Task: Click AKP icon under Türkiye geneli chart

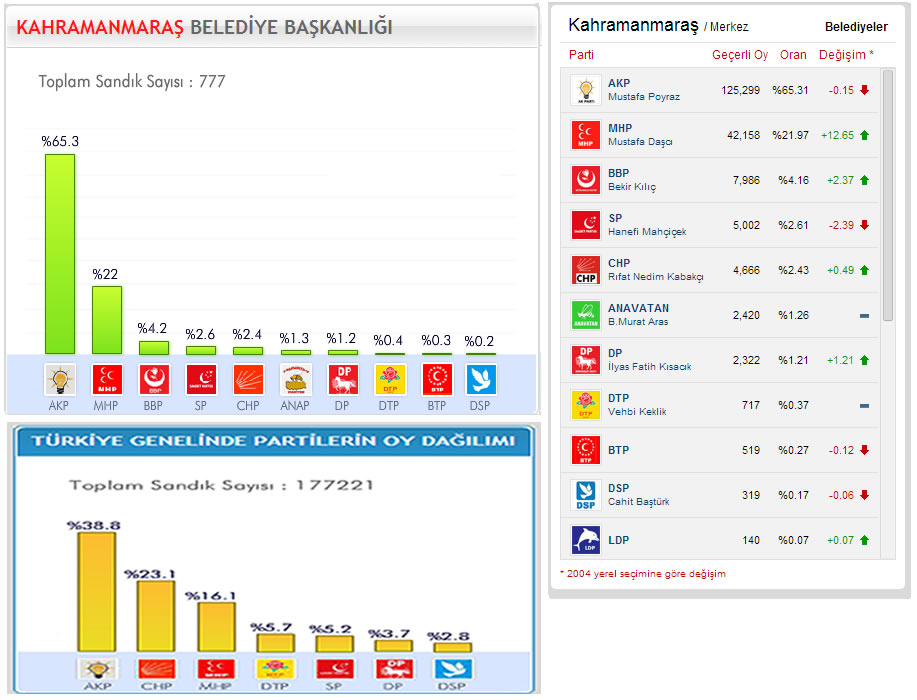Action: [97, 668]
